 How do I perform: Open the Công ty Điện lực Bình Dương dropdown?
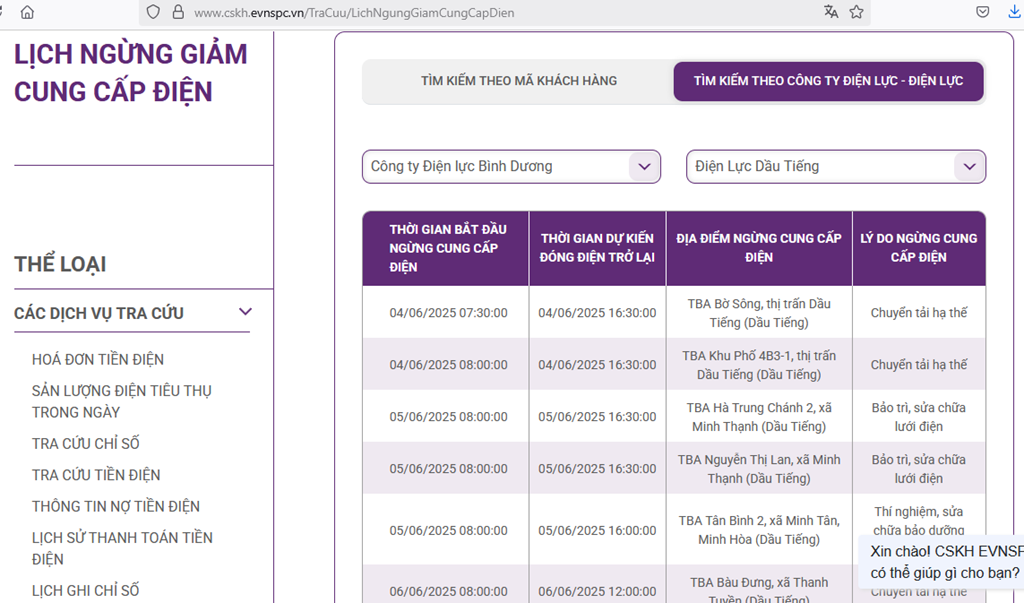click(x=511, y=167)
